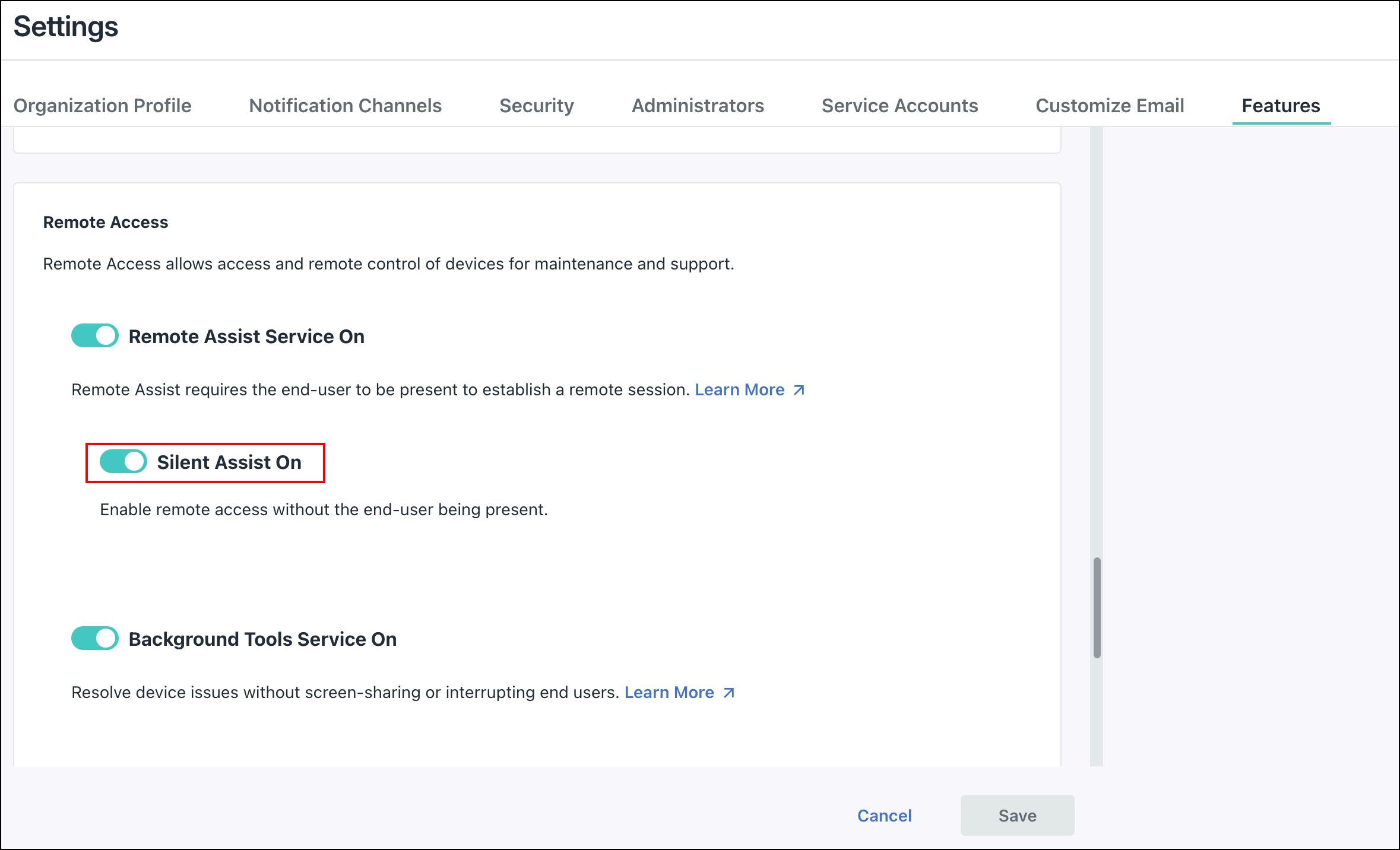Open the Organization Profile tab
Screen dimensions: 1400x850
coord(102,106)
